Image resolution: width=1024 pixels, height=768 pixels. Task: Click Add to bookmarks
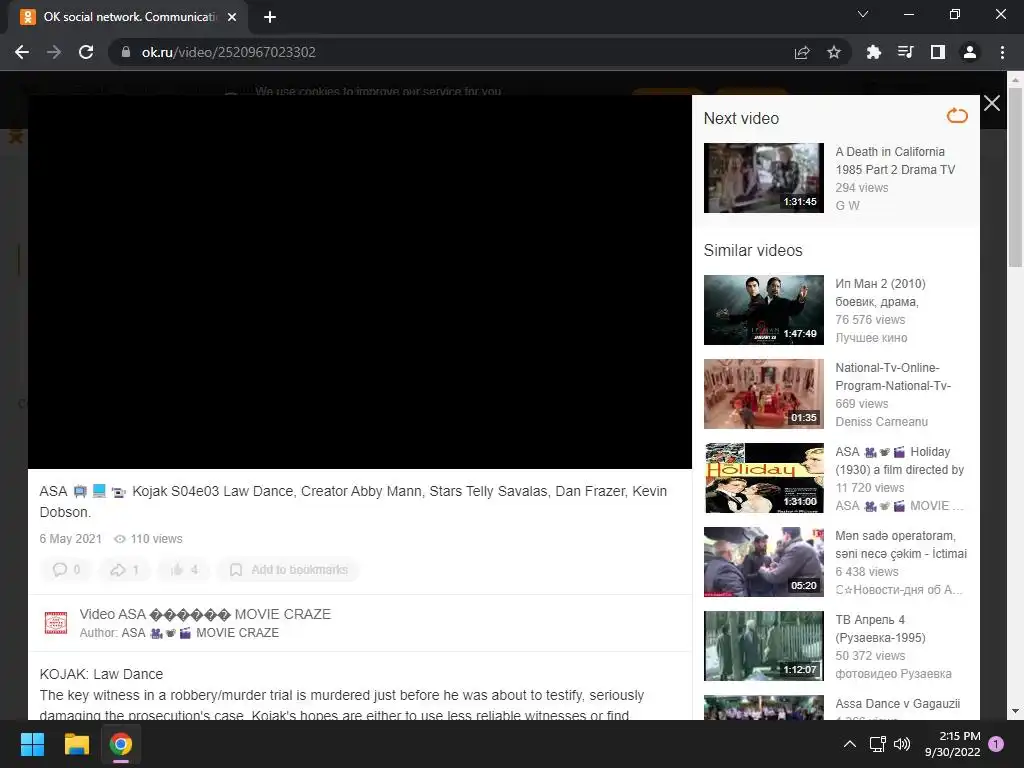(288, 569)
